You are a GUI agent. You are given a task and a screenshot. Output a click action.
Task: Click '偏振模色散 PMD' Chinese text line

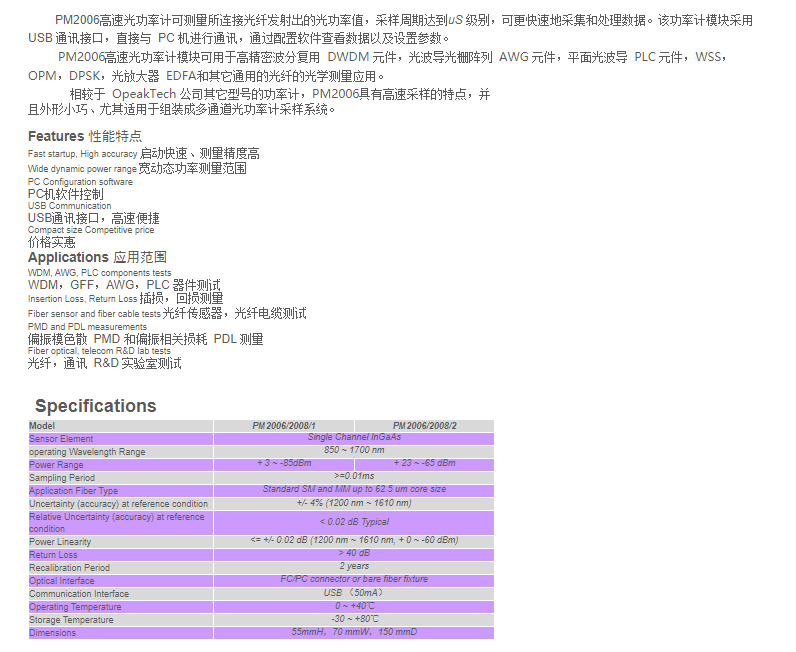(146, 339)
